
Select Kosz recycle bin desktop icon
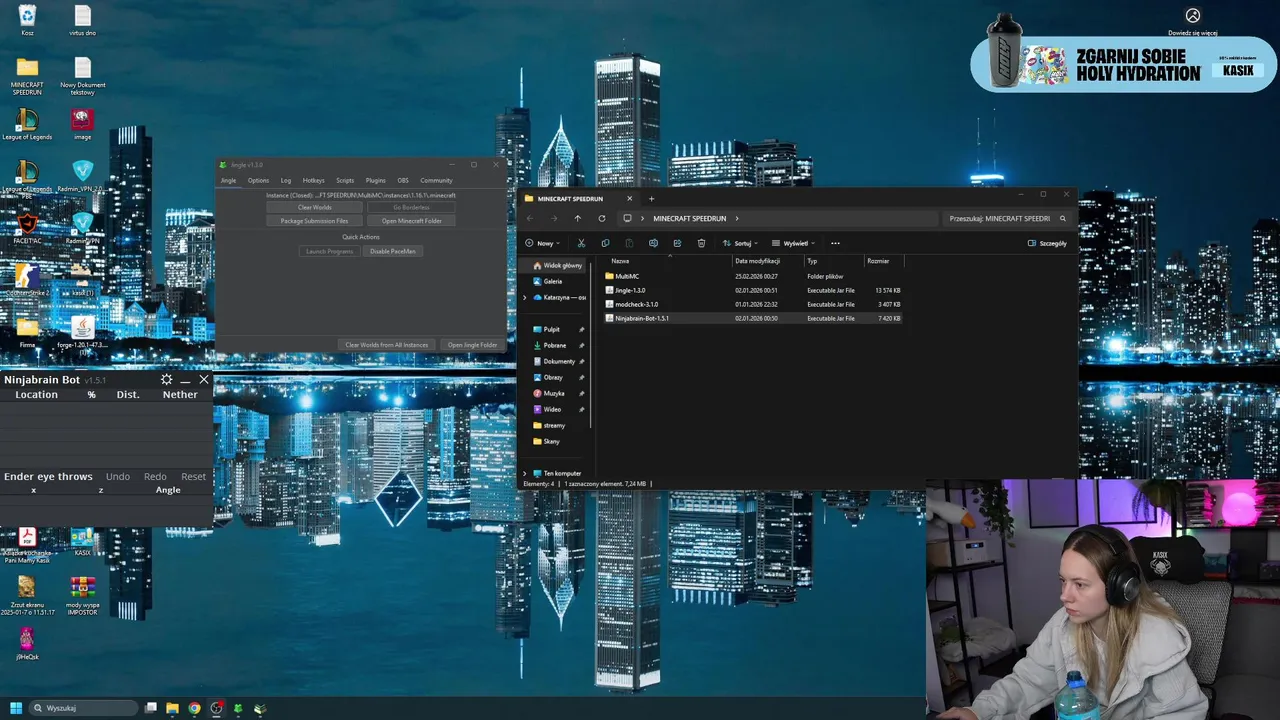tap(27, 20)
